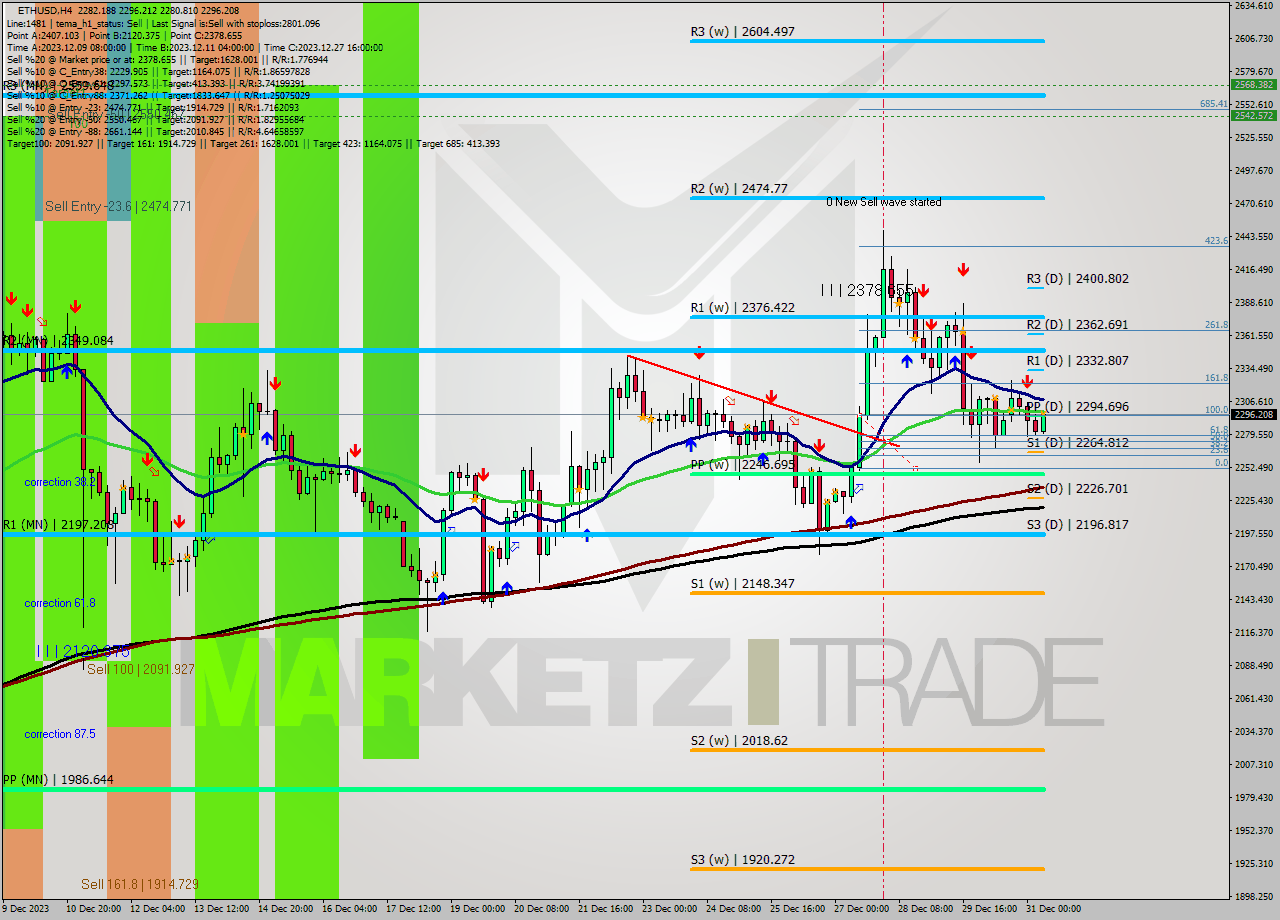Screen dimensions: 1280x920
Task: Click the Fibonacci 0.0 level label
Action: tap(1221, 463)
